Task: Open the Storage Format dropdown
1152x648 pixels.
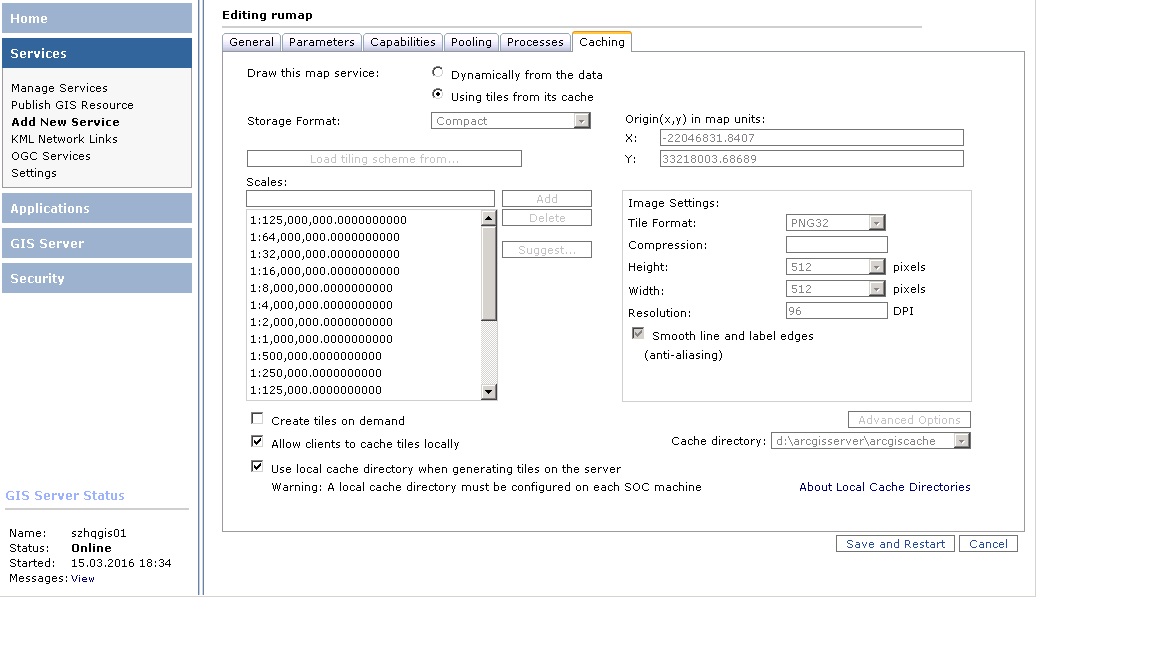Action: (x=581, y=121)
